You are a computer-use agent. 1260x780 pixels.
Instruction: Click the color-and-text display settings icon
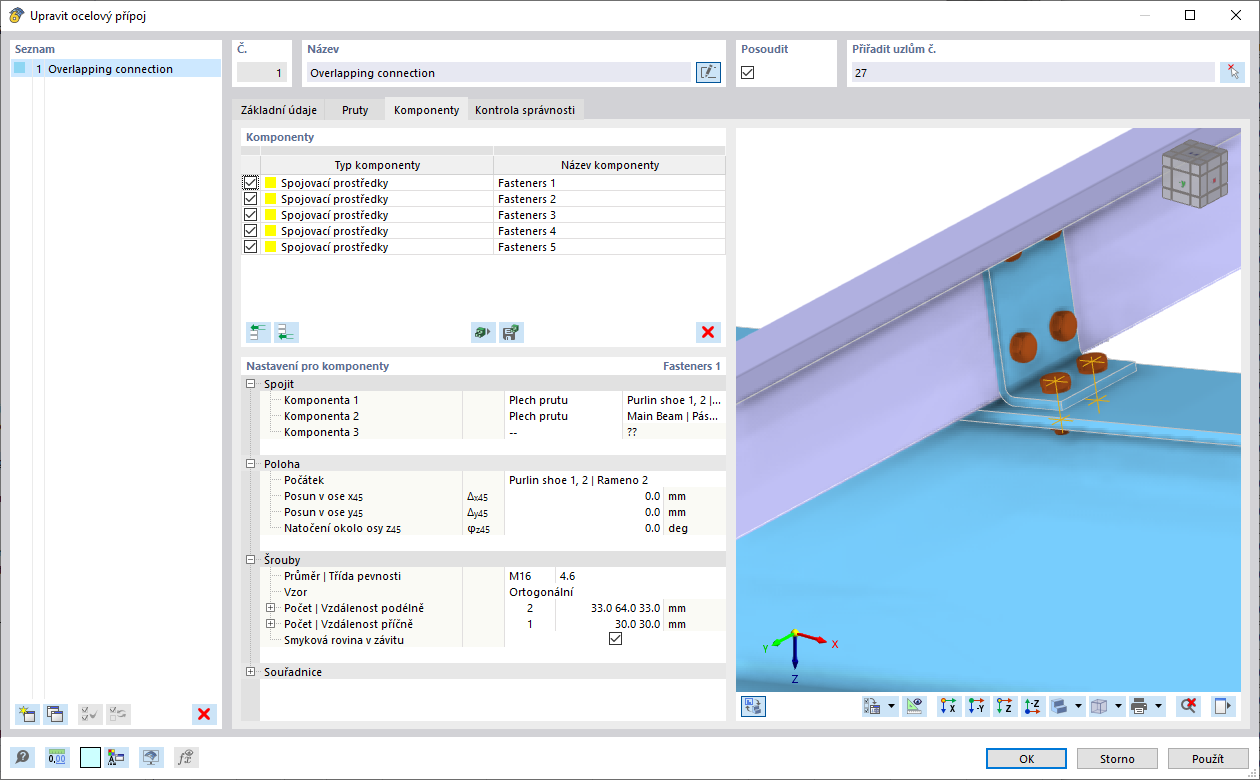click(117, 758)
